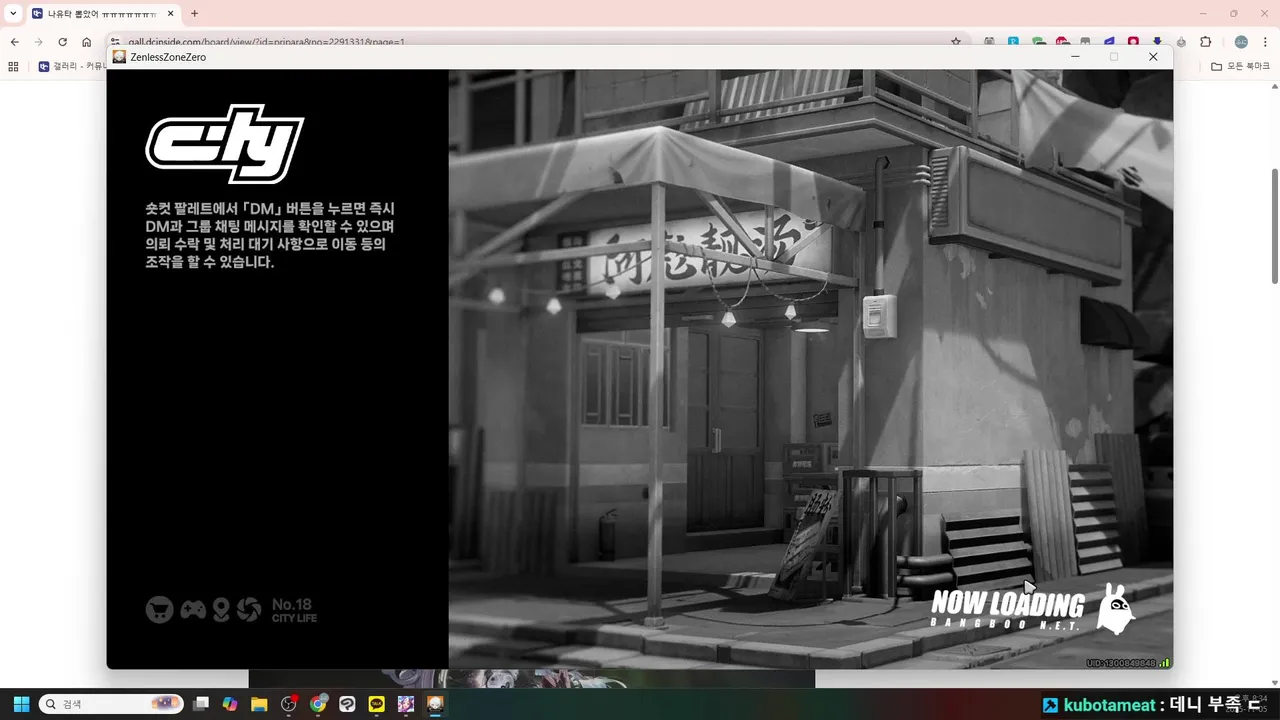The width and height of the screenshot is (1280, 720).
Task: Close the ZenlessZoneZero window
Action: [x=1153, y=57]
